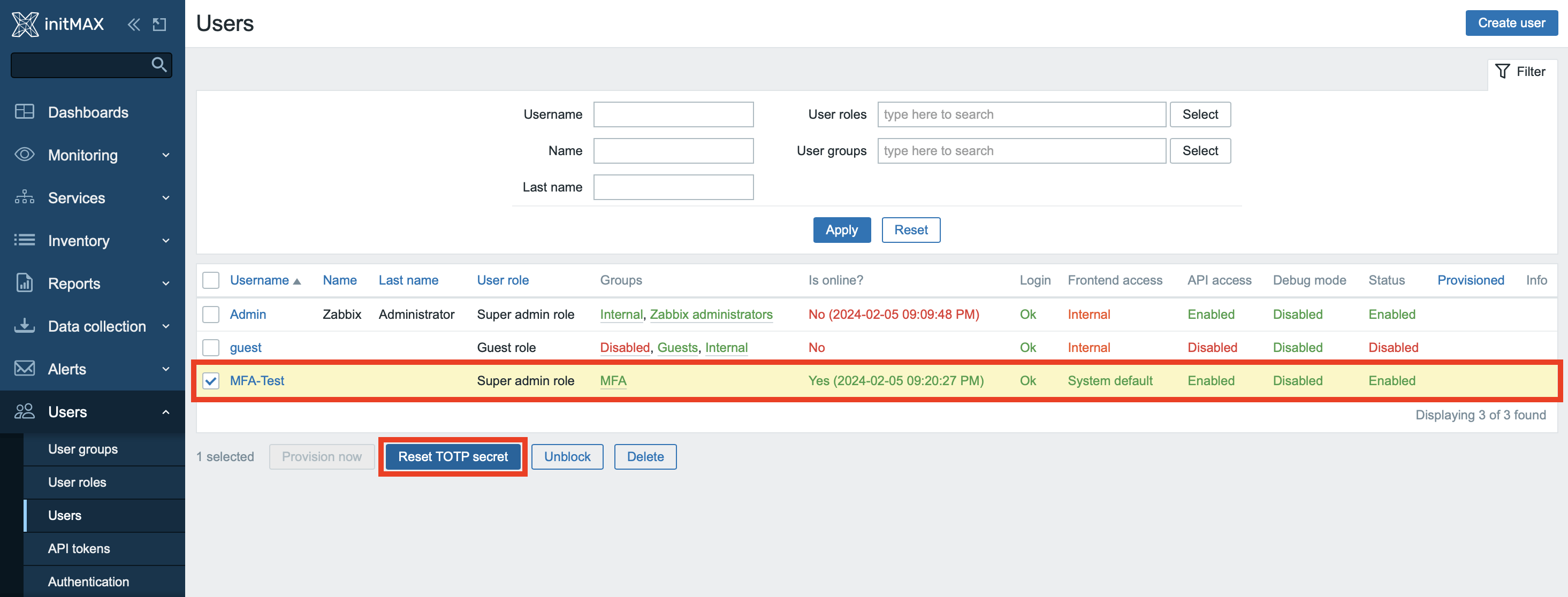Click the Reports chart icon
The height and width of the screenshot is (597, 1568).
click(x=24, y=283)
